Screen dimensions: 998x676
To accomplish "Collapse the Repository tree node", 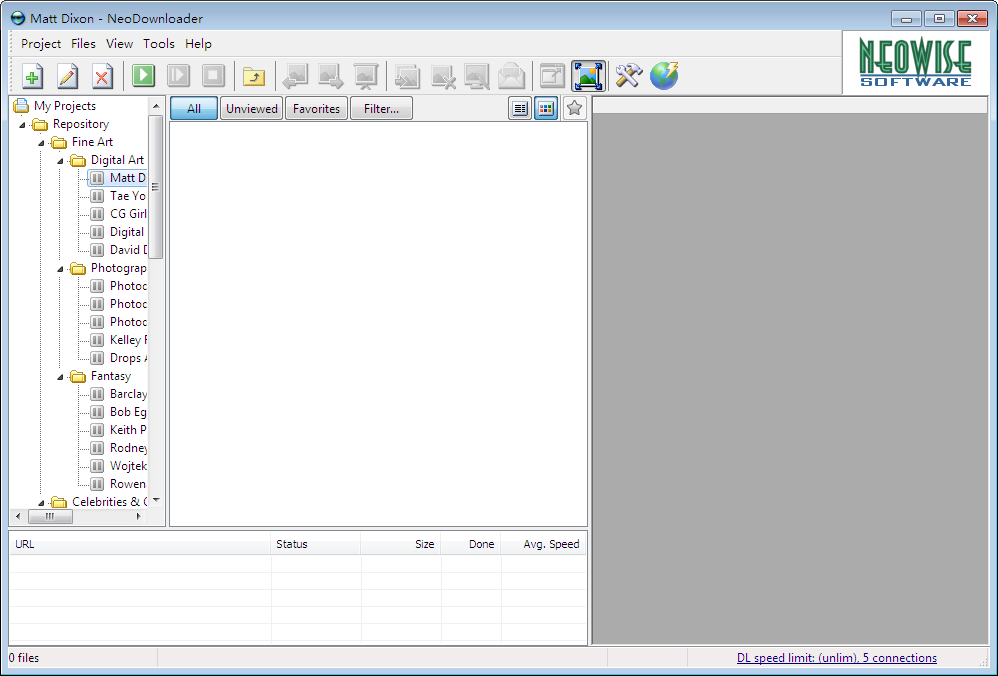I will tap(22, 125).
